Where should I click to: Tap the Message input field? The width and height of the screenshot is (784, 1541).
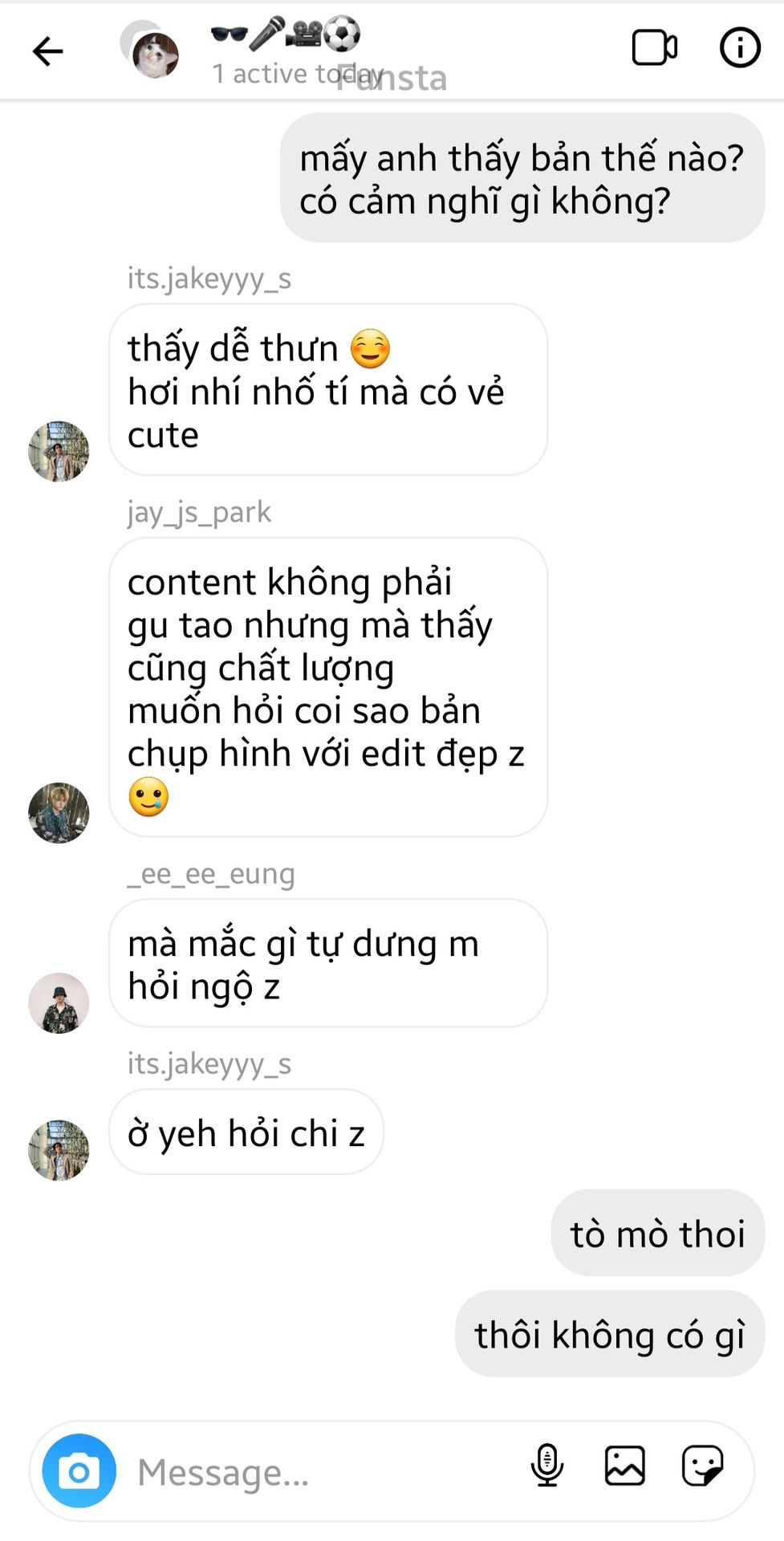click(321, 1472)
